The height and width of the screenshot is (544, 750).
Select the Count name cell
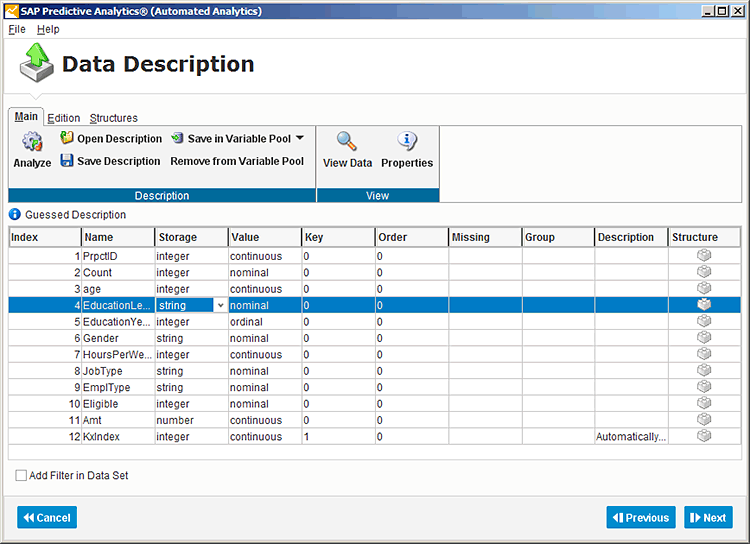118,272
